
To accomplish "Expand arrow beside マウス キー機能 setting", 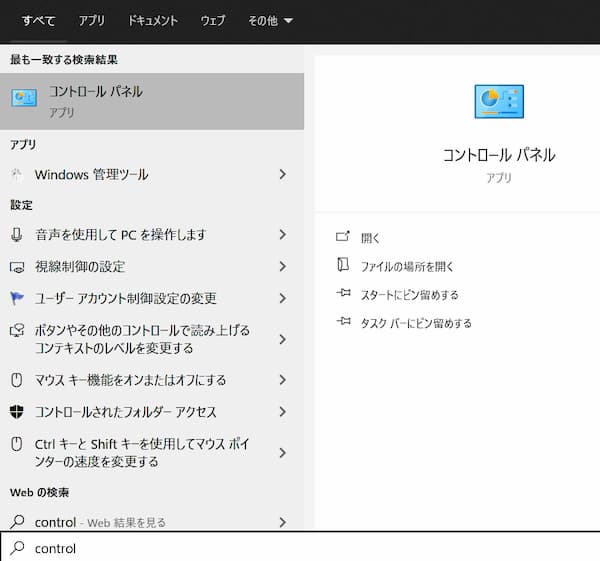I will click(283, 380).
